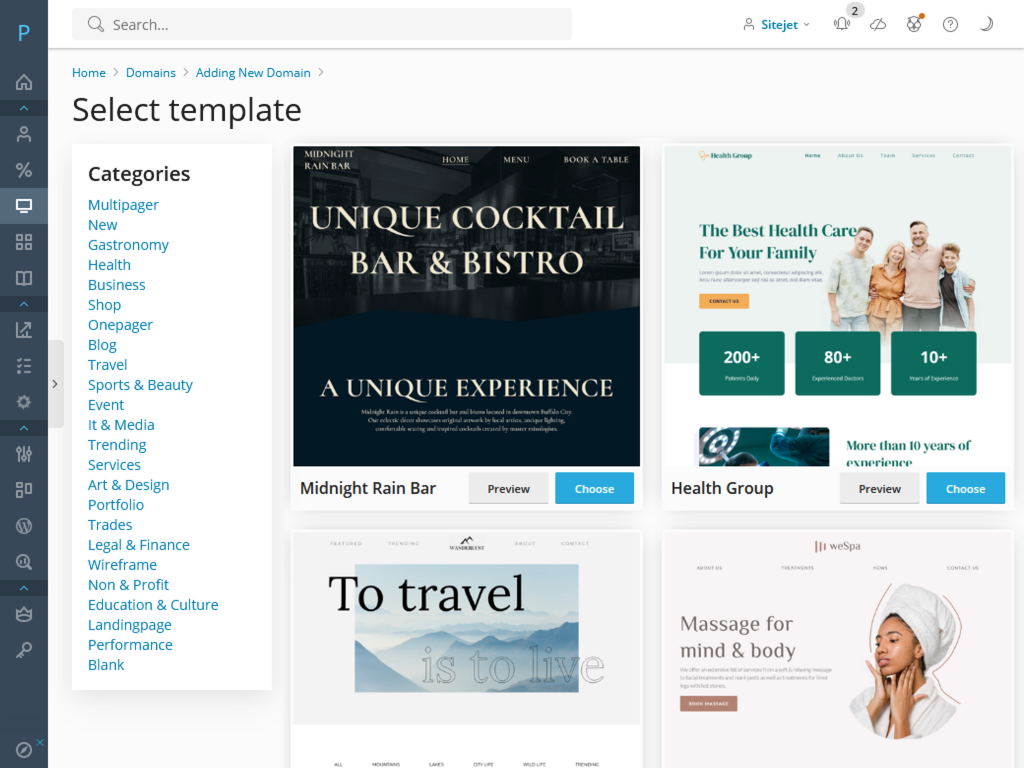Expand the sidebar with the arrow handle
This screenshot has height=768, width=1024.
56,383
